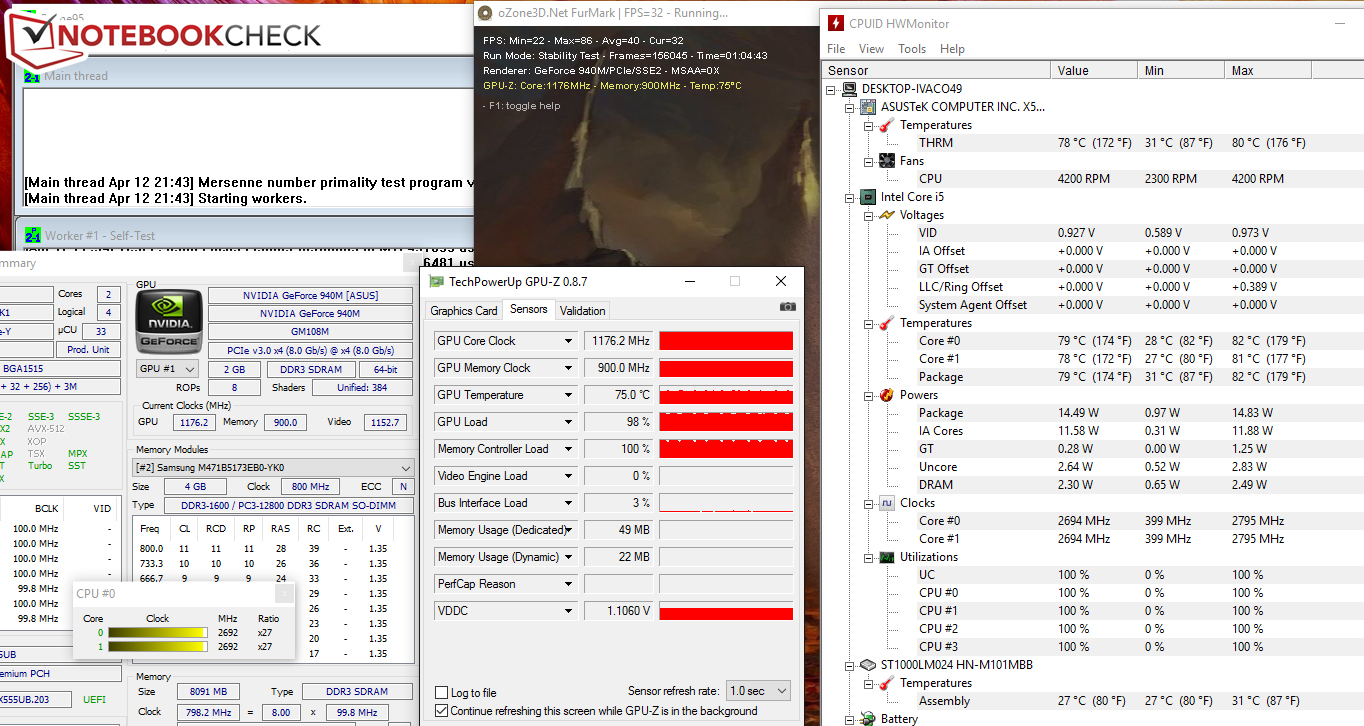Click the GPU Core Clock red graph

pos(726,341)
